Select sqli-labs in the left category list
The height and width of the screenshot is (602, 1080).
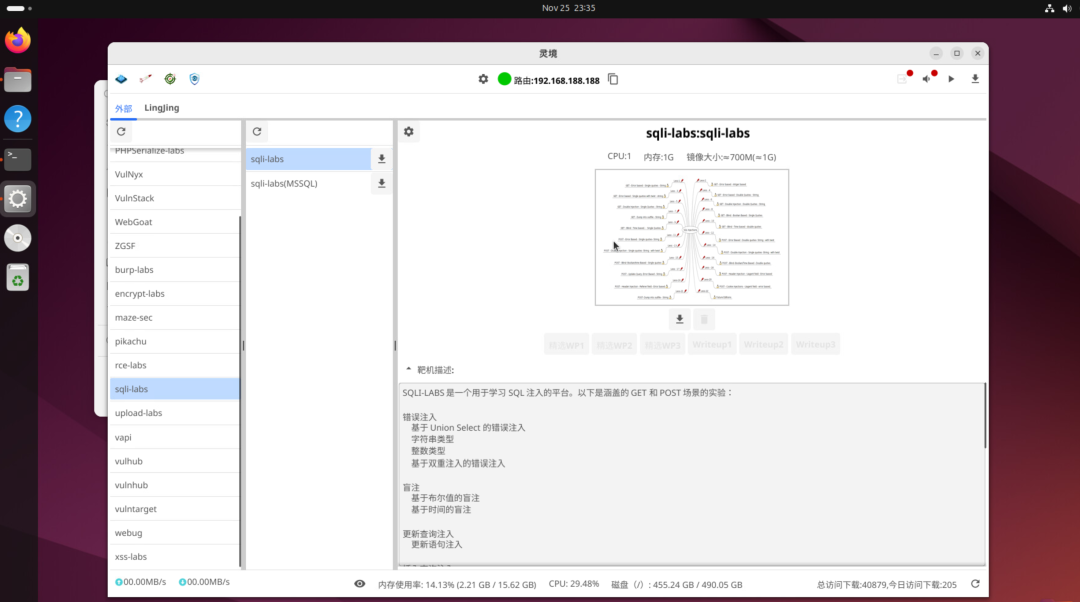(175, 389)
